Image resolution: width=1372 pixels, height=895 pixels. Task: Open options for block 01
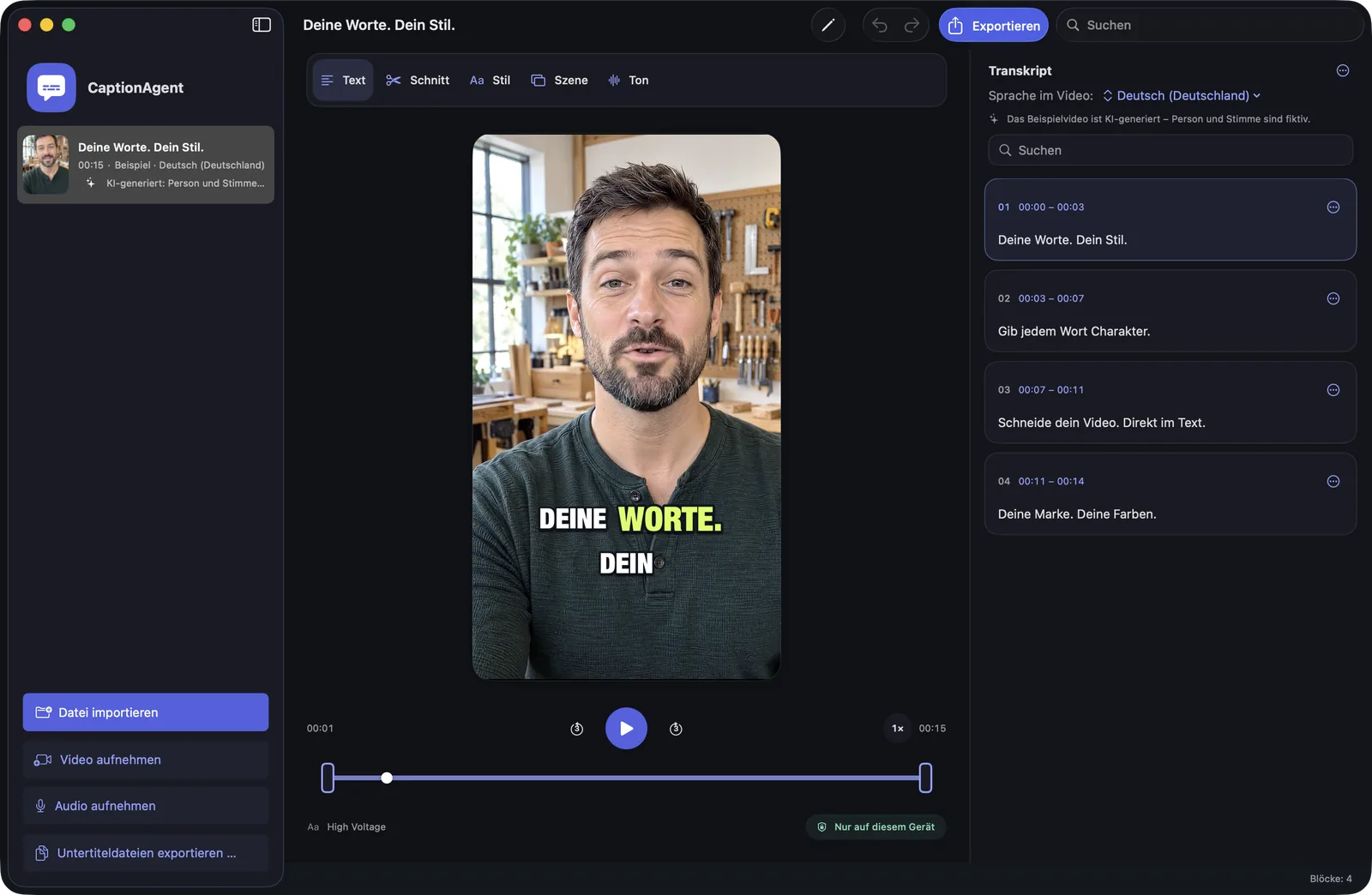click(1333, 207)
